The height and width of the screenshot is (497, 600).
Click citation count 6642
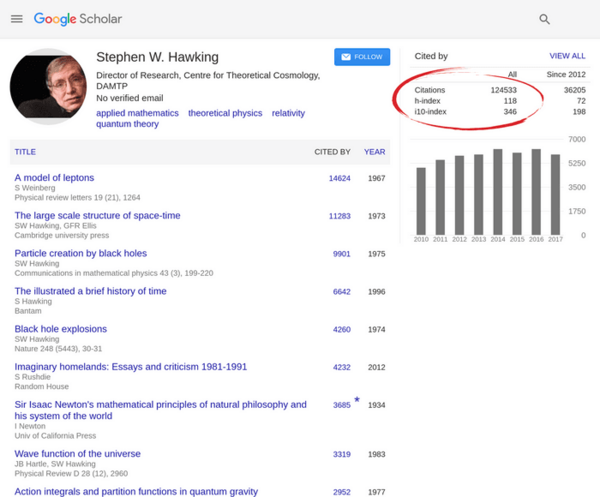[x=341, y=292]
